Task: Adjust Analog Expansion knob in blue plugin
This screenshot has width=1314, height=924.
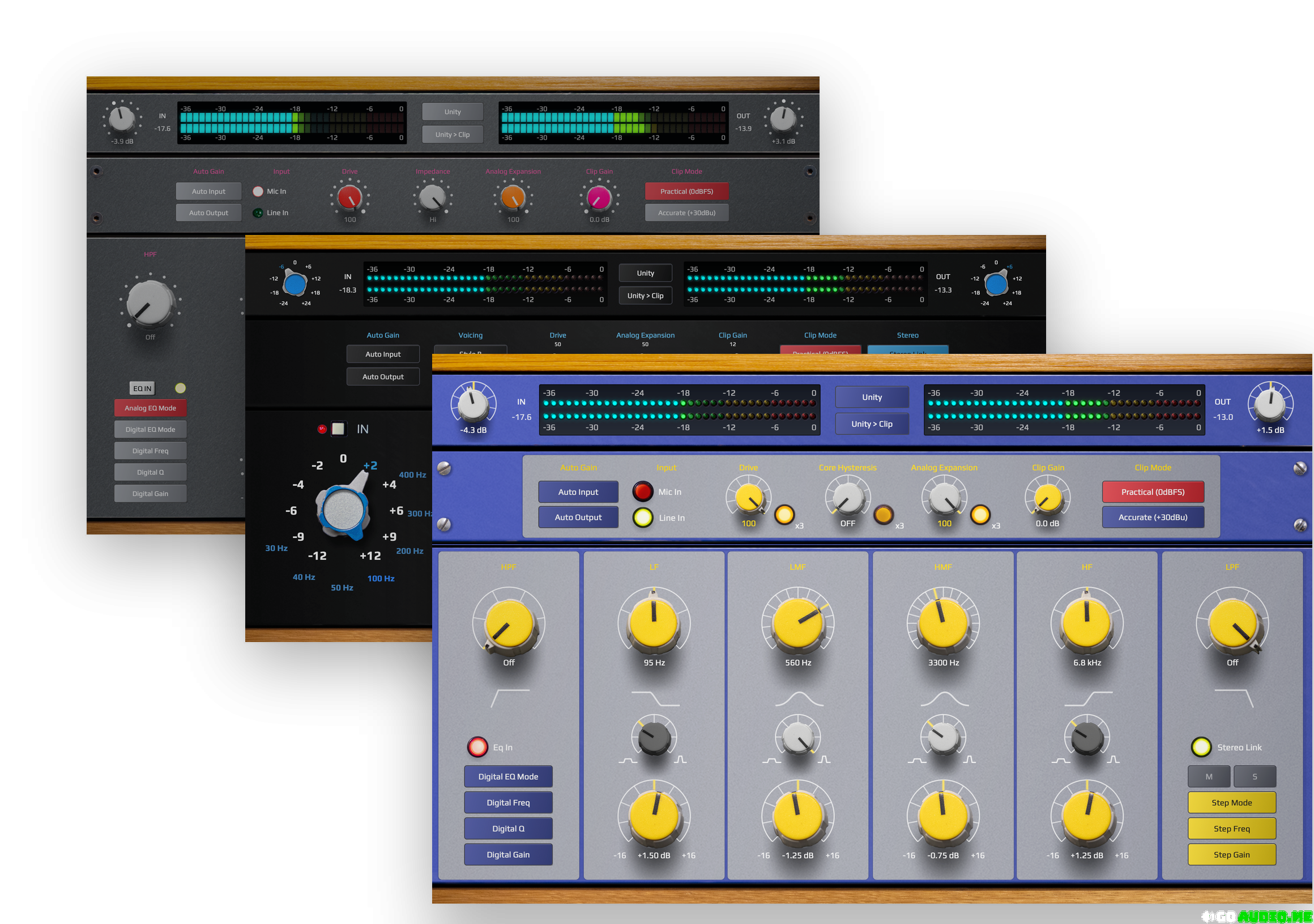Action: 944,498
